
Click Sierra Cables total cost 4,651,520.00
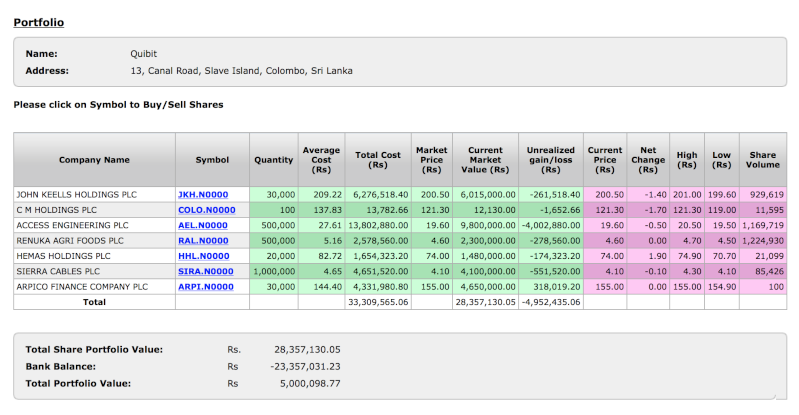pyautogui.click(x=380, y=271)
